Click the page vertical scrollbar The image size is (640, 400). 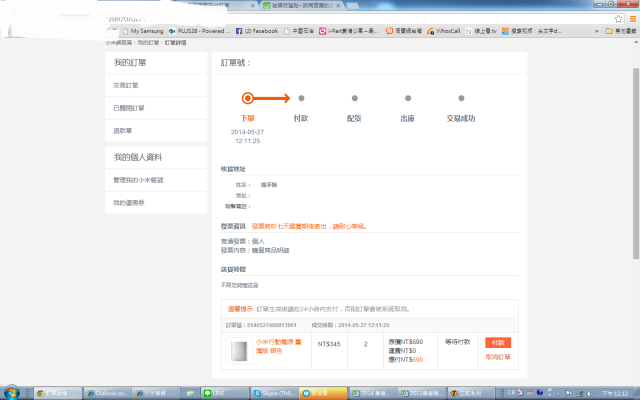[636, 163]
